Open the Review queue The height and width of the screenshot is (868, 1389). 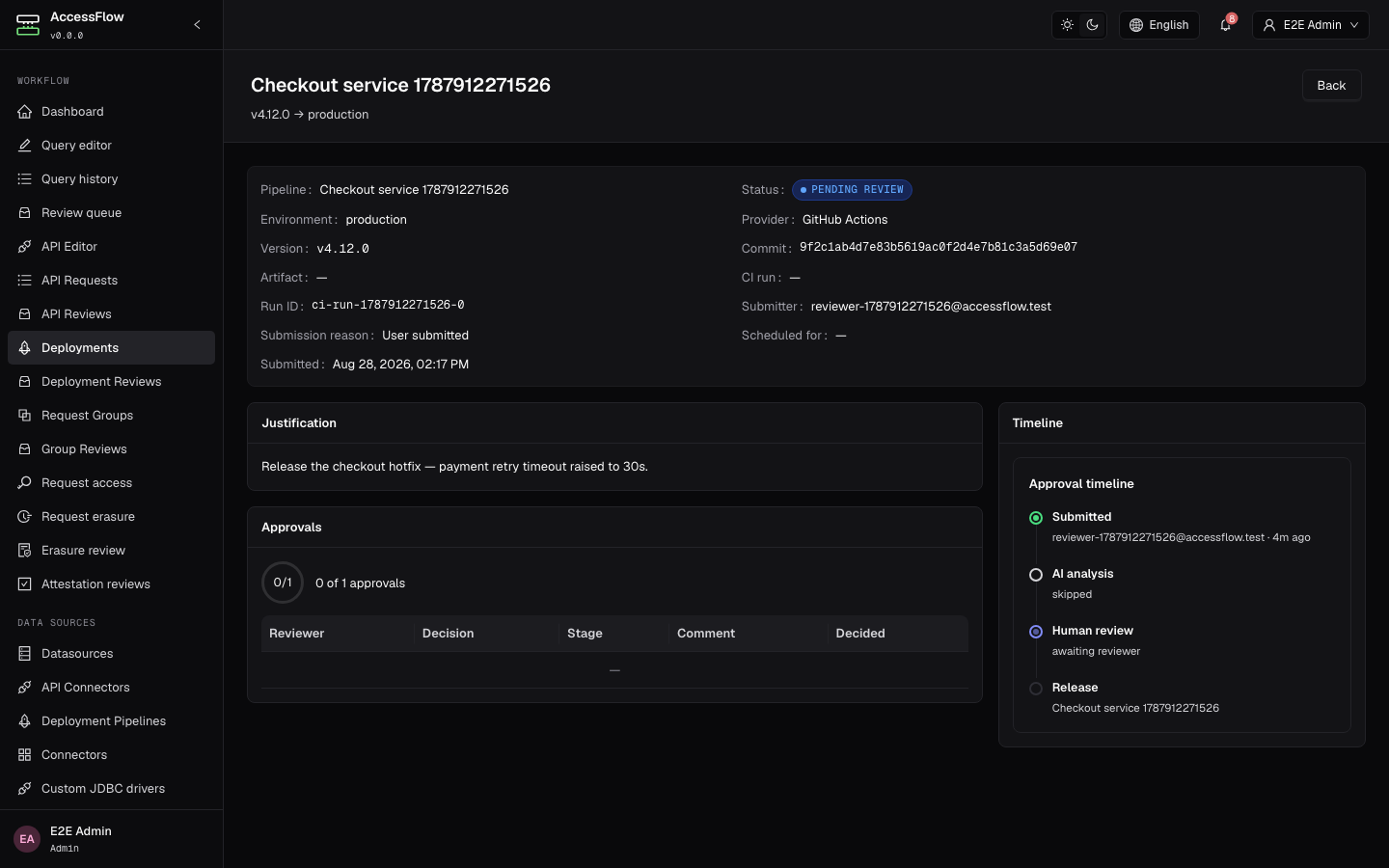click(x=111, y=213)
